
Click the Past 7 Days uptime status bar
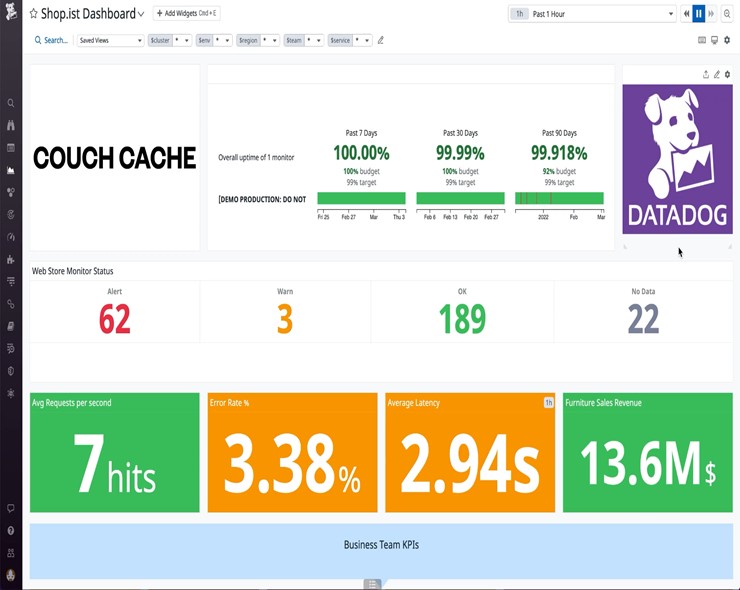coord(362,198)
